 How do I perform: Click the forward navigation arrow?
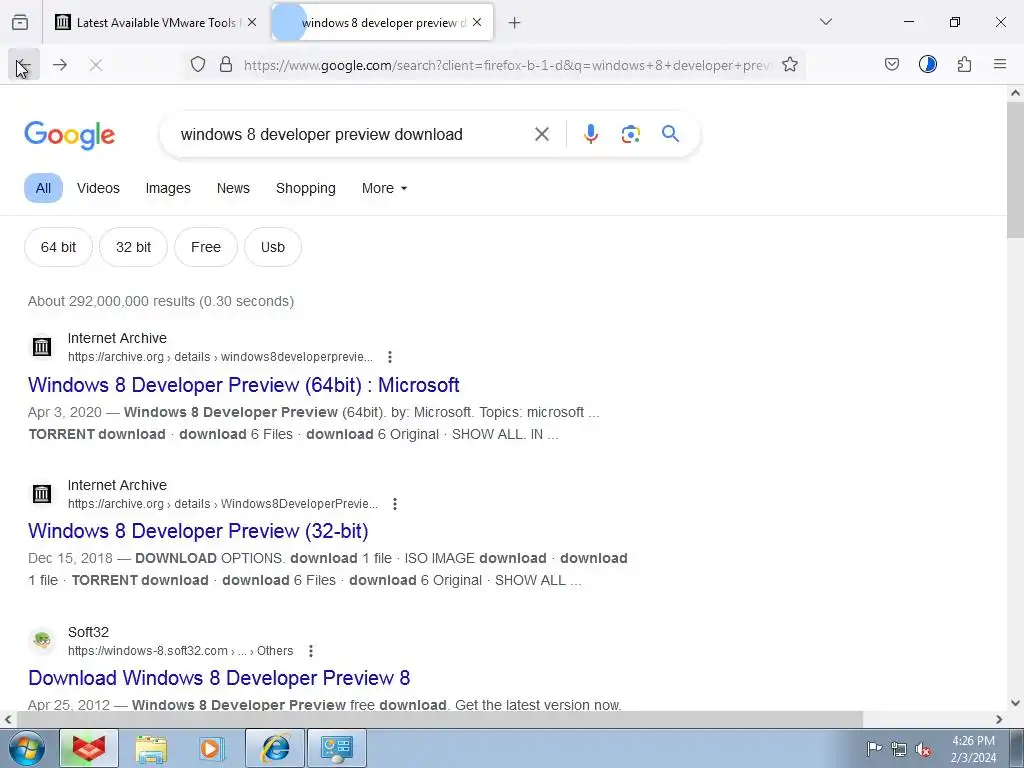pos(60,65)
